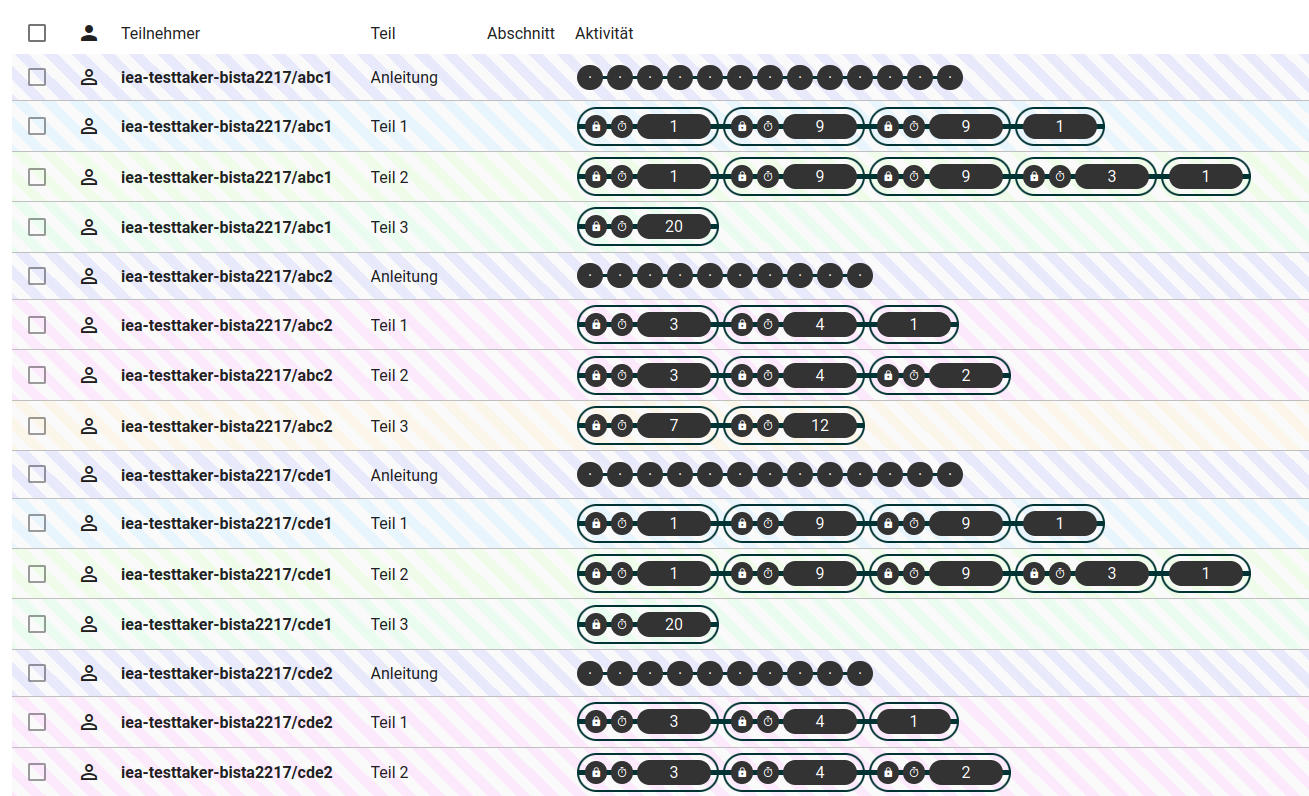1309x796 pixels.
Task: Click the Teilnehmer column header
Action: [160, 33]
